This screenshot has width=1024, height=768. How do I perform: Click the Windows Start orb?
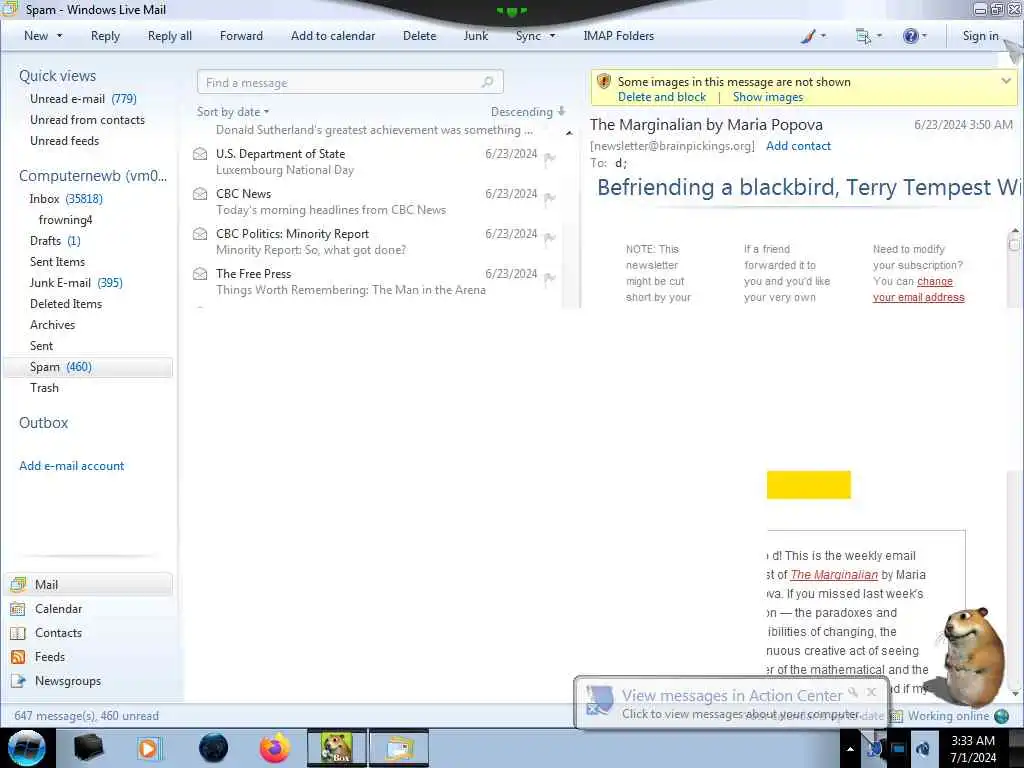pyautogui.click(x=27, y=748)
